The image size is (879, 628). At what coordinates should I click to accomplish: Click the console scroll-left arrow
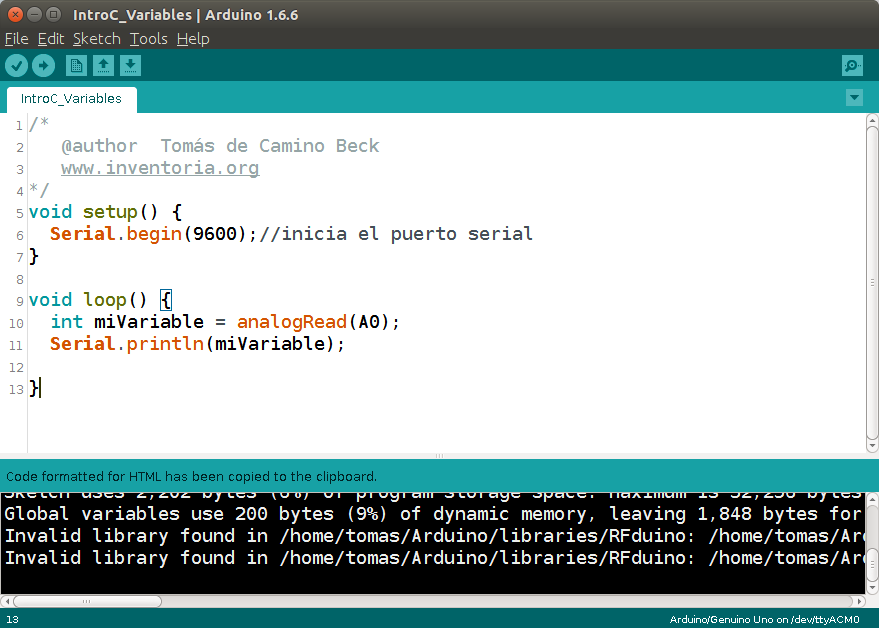(7, 601)
